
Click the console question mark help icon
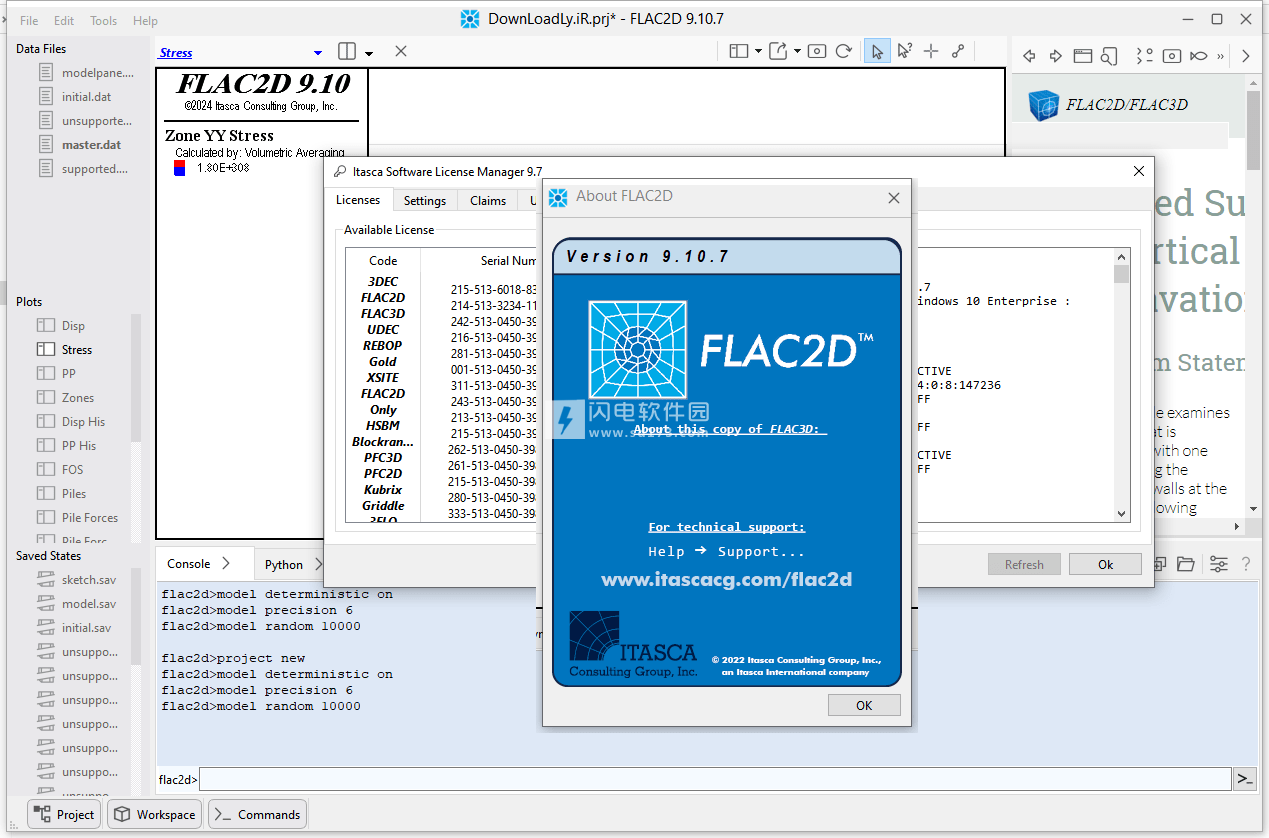point(1246,564)
